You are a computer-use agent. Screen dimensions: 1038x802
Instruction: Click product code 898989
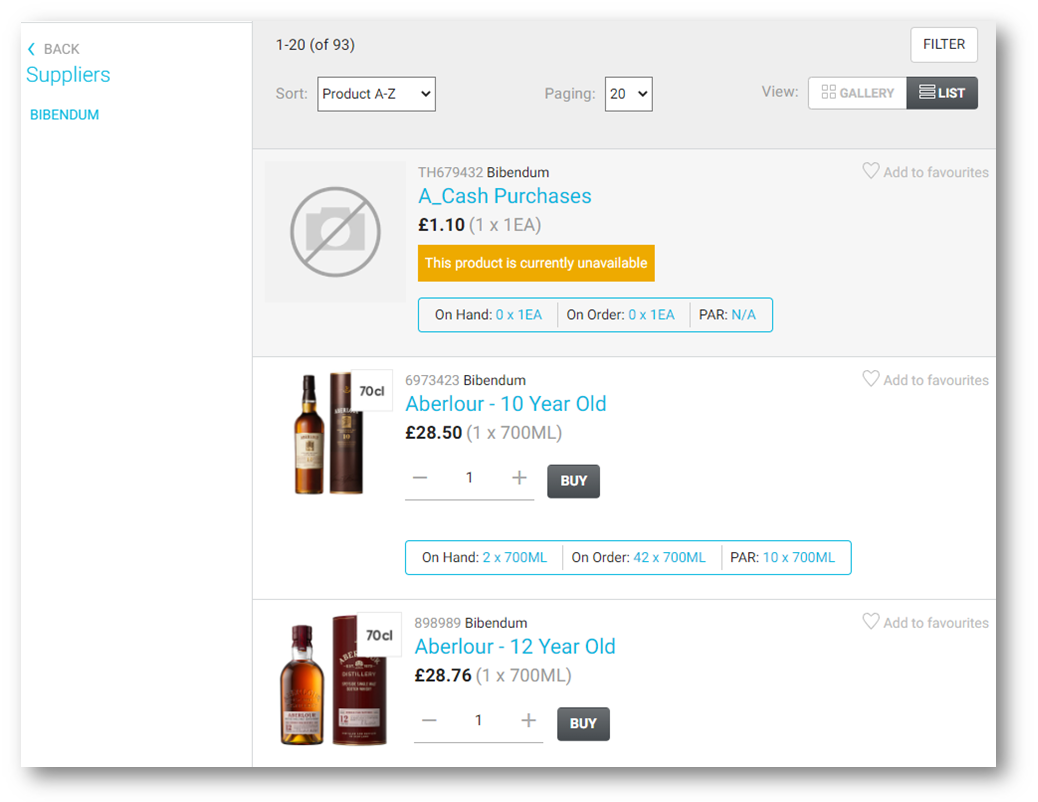(x=438, y=623)
